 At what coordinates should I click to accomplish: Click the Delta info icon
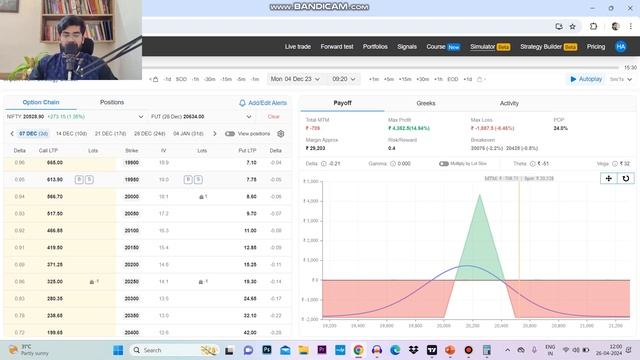324,164
